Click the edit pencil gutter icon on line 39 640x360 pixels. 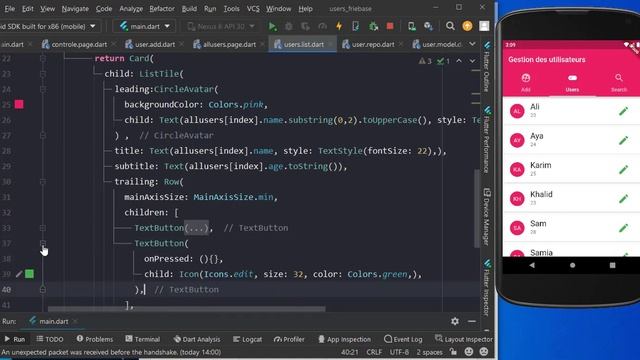(19, 274)
